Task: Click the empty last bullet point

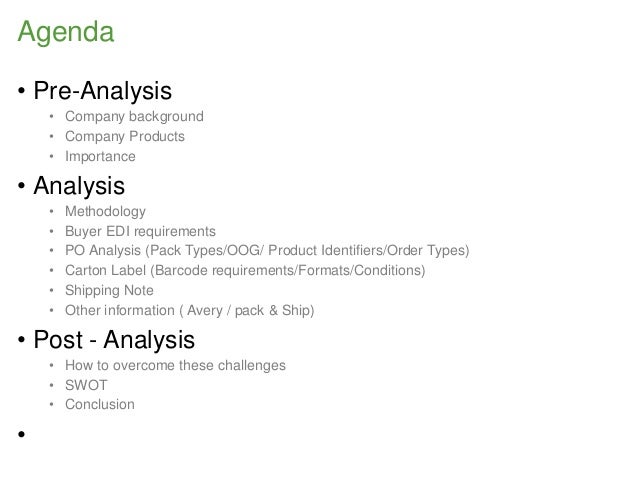Action: point(22,434)
